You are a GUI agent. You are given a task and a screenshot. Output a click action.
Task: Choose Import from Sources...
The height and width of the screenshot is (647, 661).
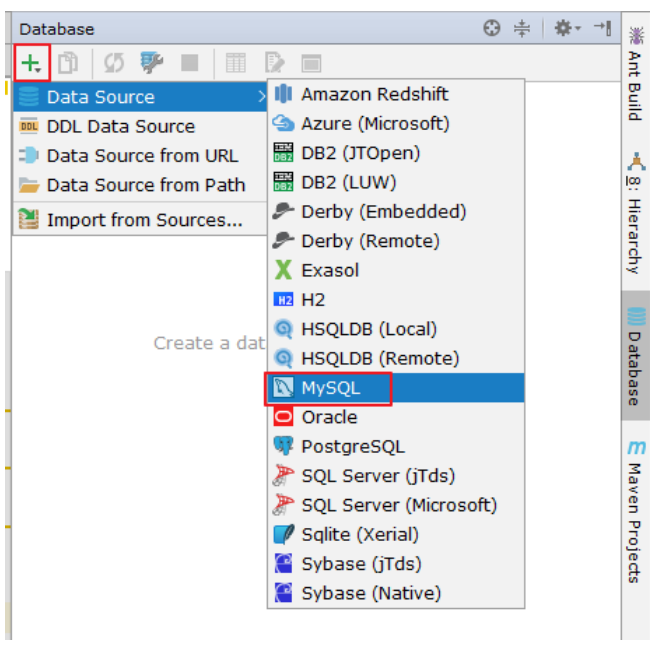140,220
